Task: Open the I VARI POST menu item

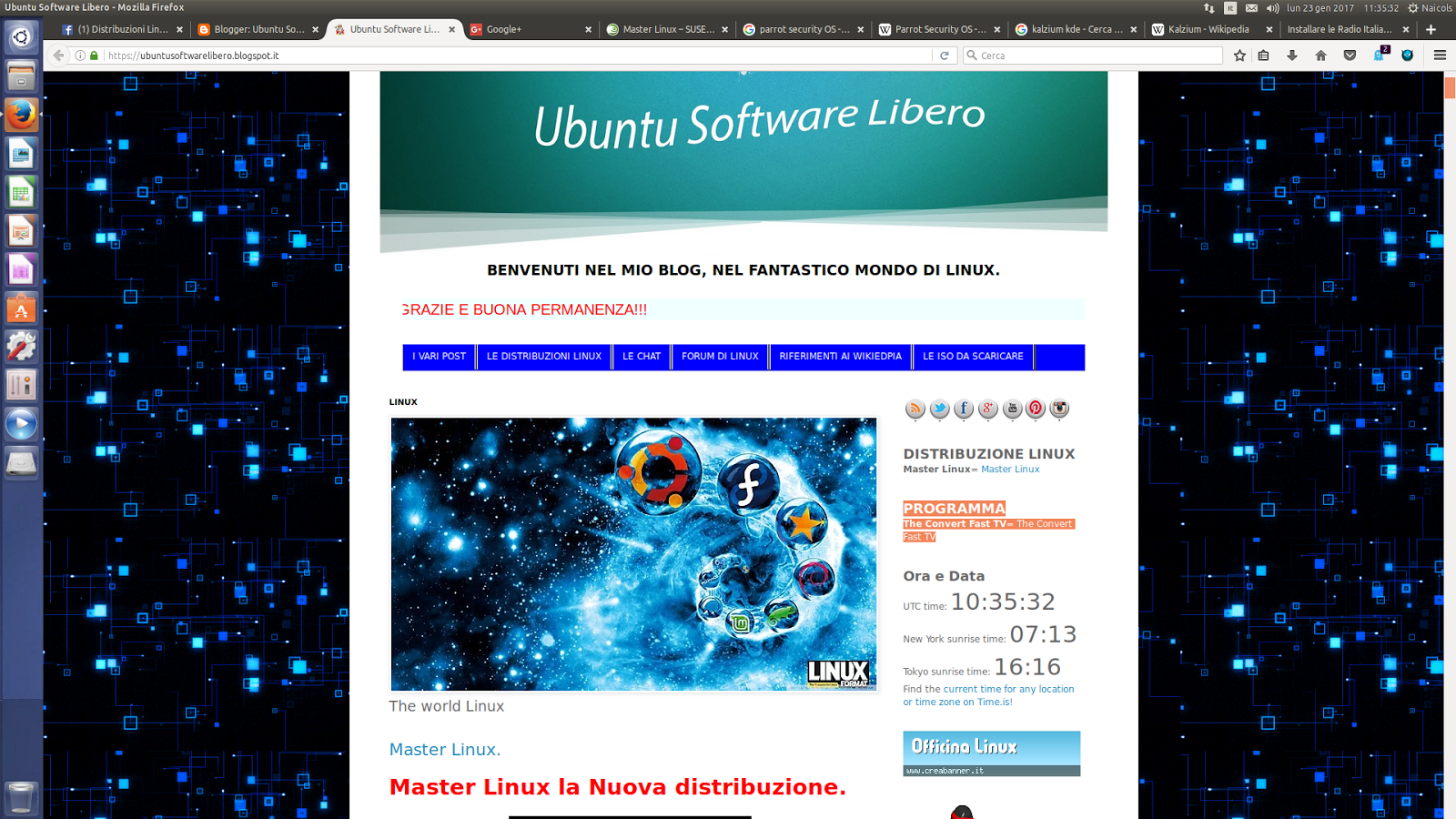Action: point(439,357)
